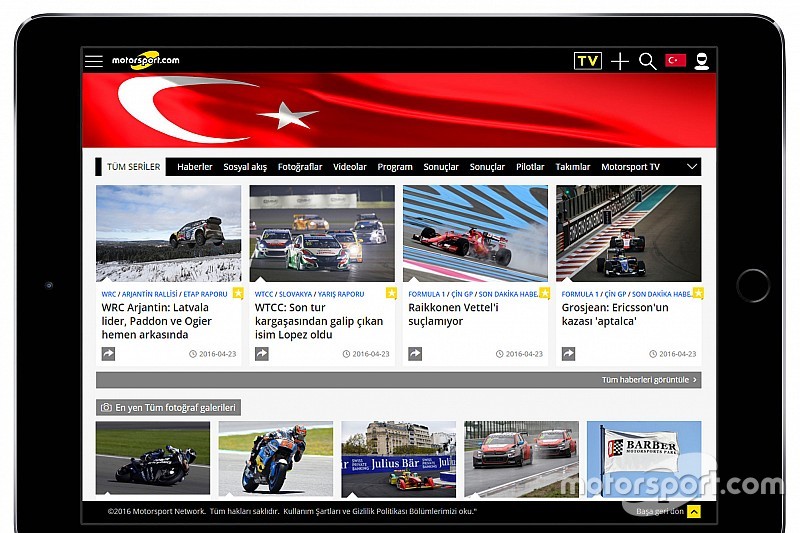This screenshot has width=800, height=533.
Task: Open the Fotoğraflar tab
Action: [x=300, y=167]
